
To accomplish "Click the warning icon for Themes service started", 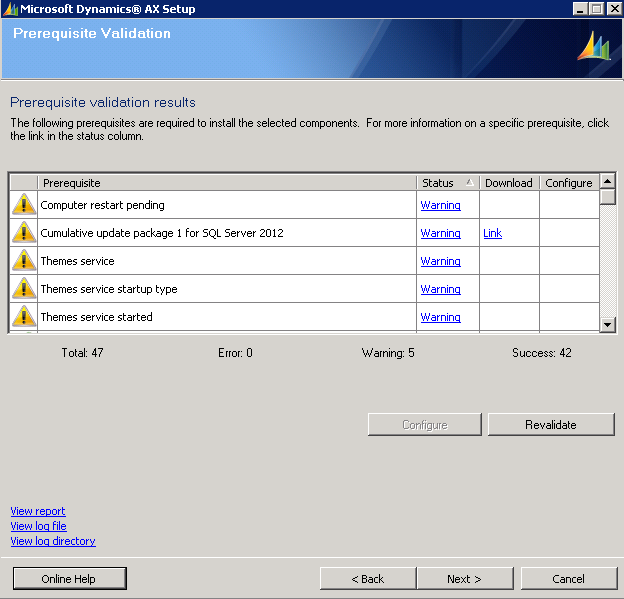I will point(24,316).
